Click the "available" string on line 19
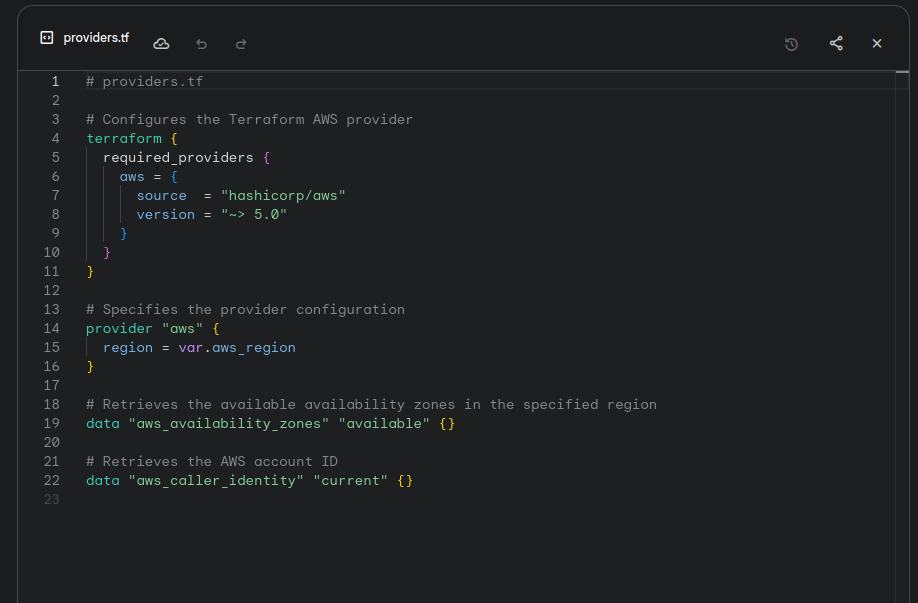918x603 pixels. [384, 424]
